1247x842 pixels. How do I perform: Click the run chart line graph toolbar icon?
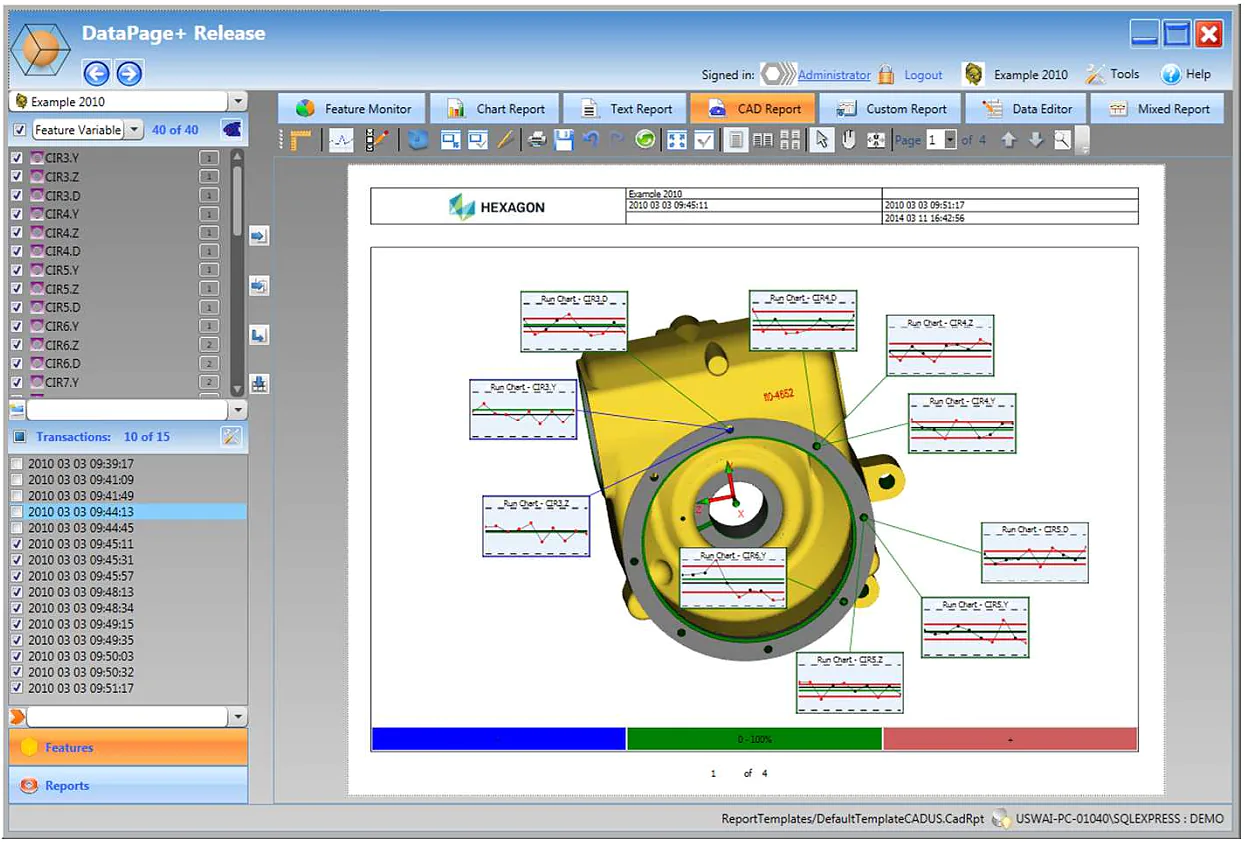[x=341, y=141]
